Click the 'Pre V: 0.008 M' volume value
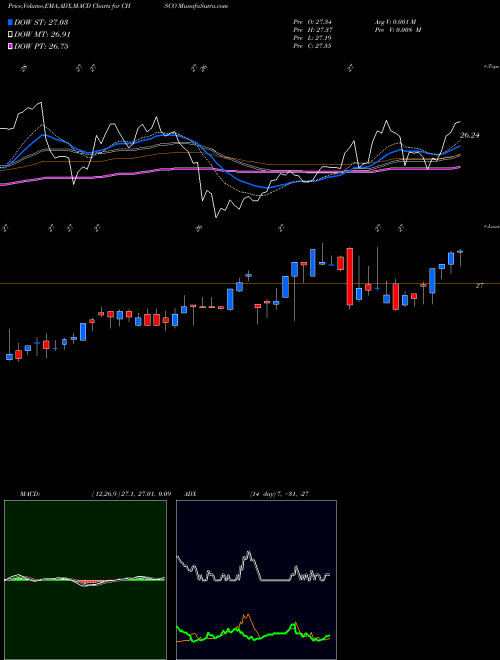Viewport: 500px width, 660px height. [398, 29]
